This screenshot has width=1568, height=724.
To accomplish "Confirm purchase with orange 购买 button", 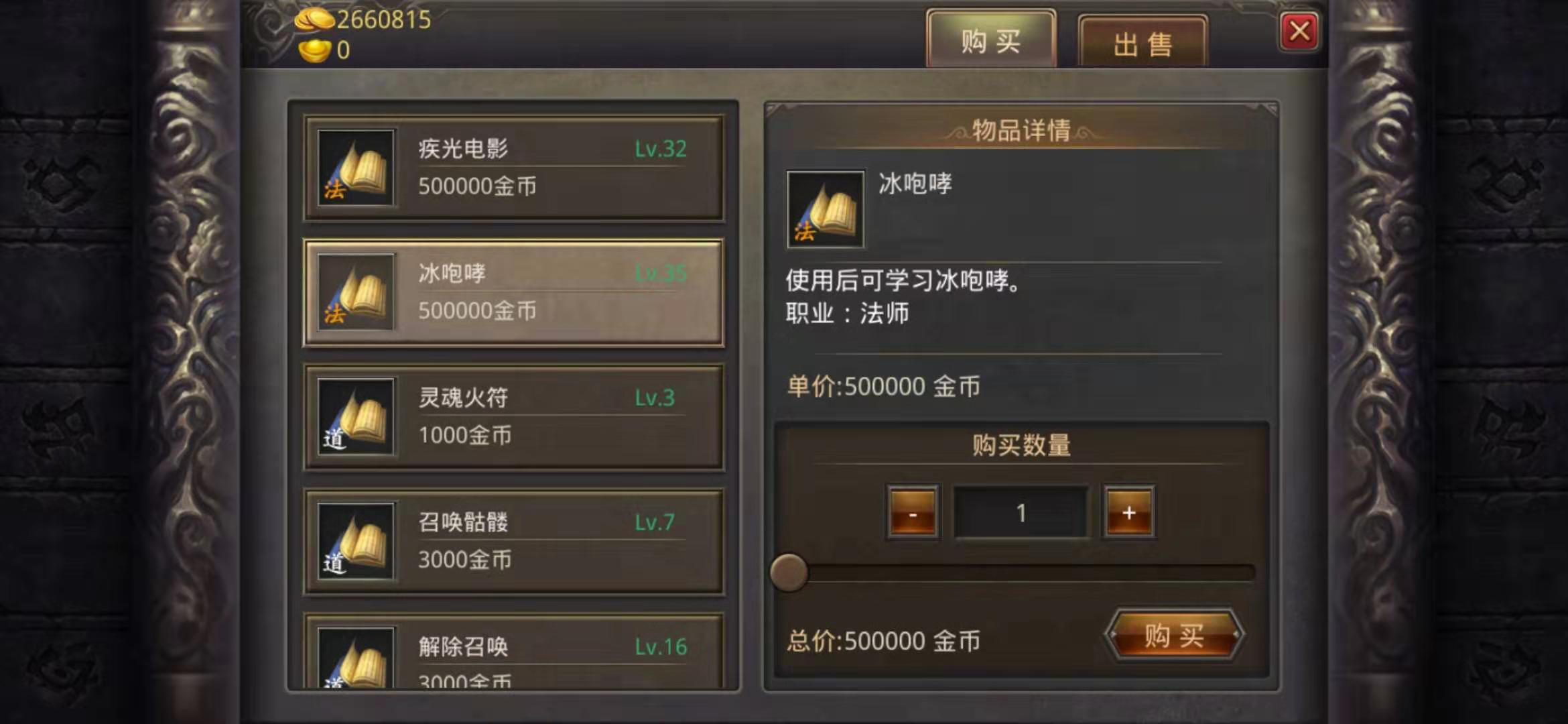I will click(1174, 635).
